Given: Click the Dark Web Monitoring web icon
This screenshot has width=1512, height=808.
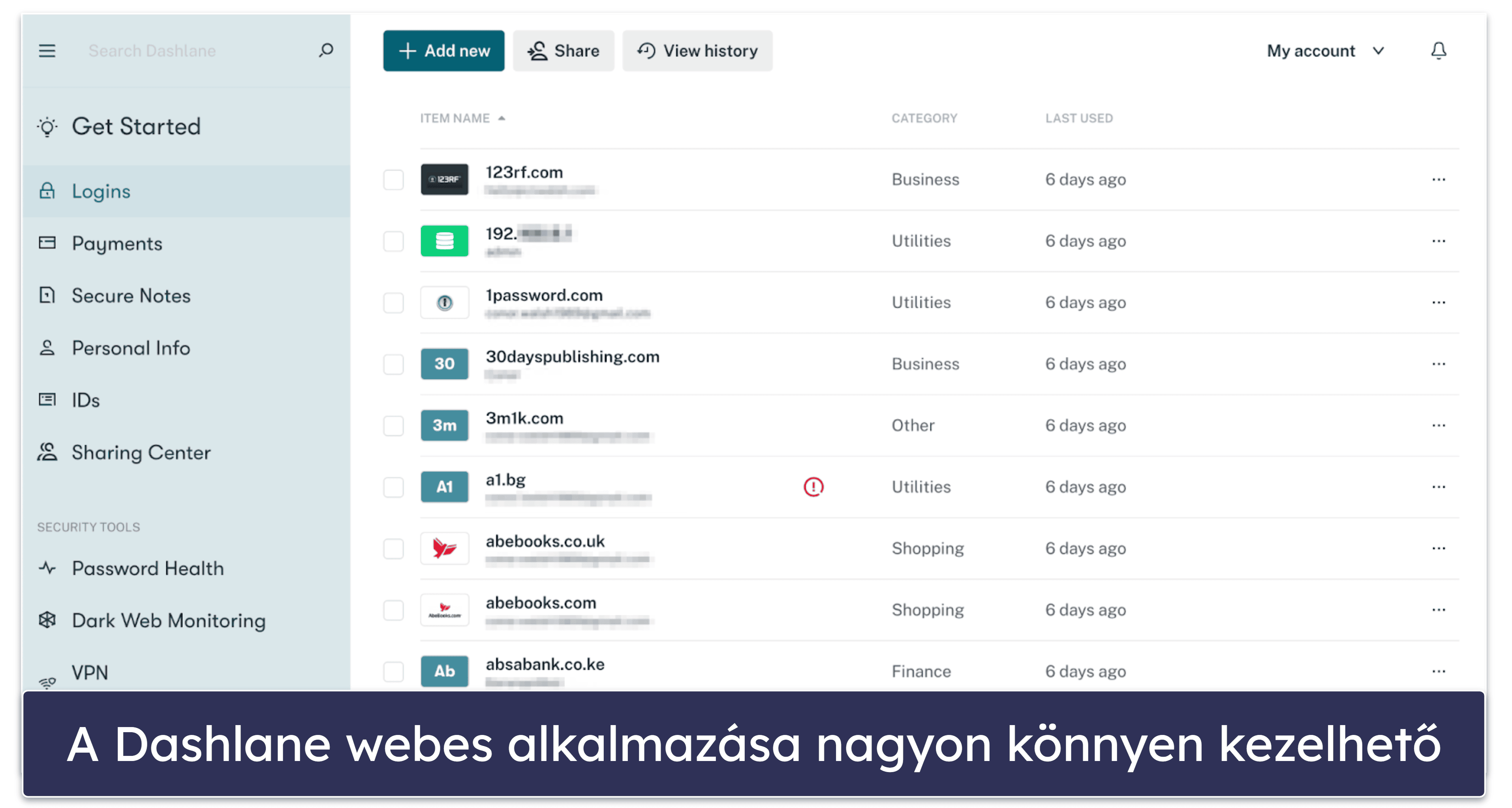Looking at the screenshot, I should 47,620.
